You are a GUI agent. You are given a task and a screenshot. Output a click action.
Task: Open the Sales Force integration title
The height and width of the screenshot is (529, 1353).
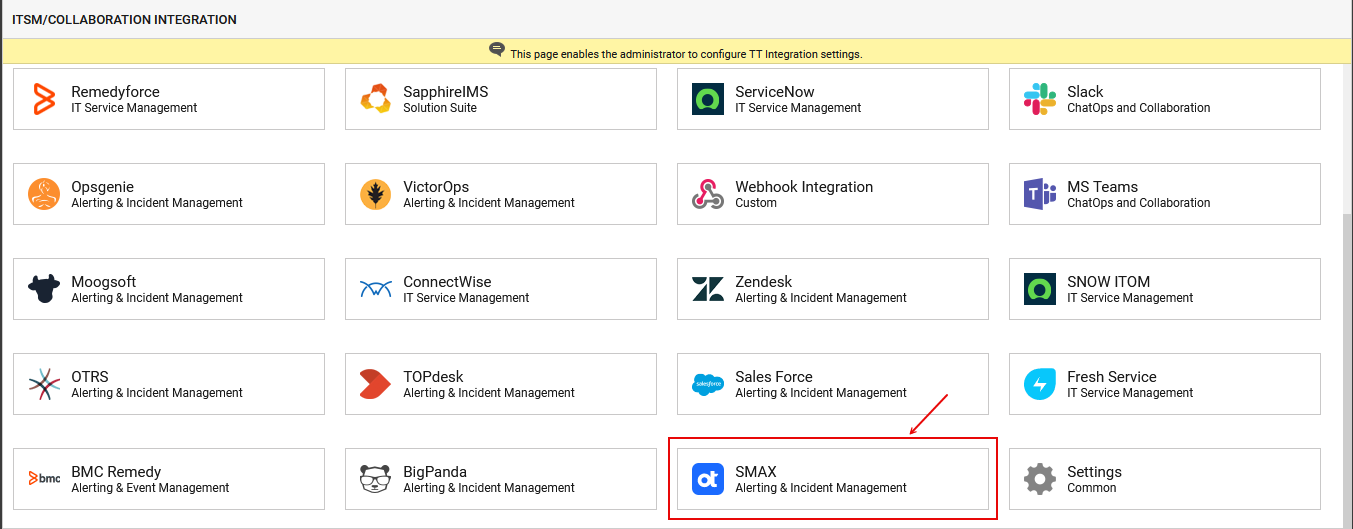point(773,377)
